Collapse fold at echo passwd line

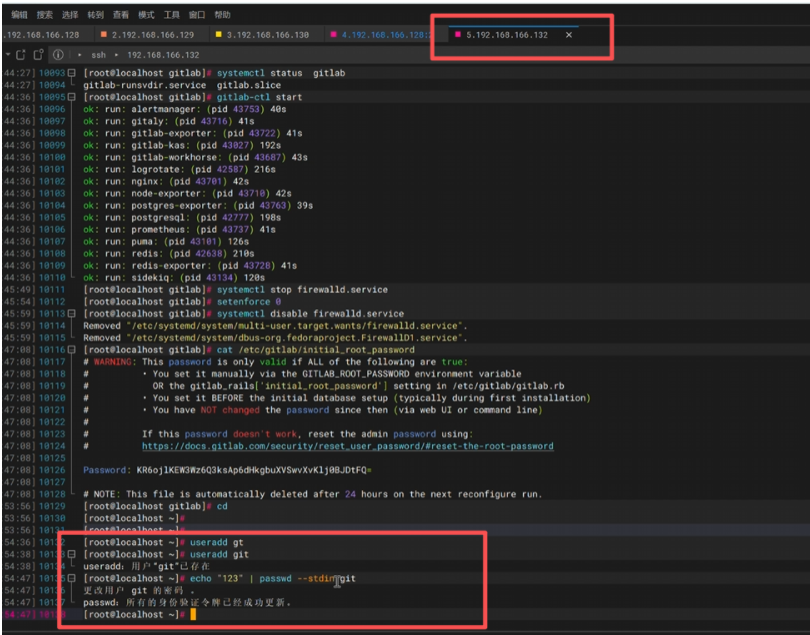pos(72,579)
